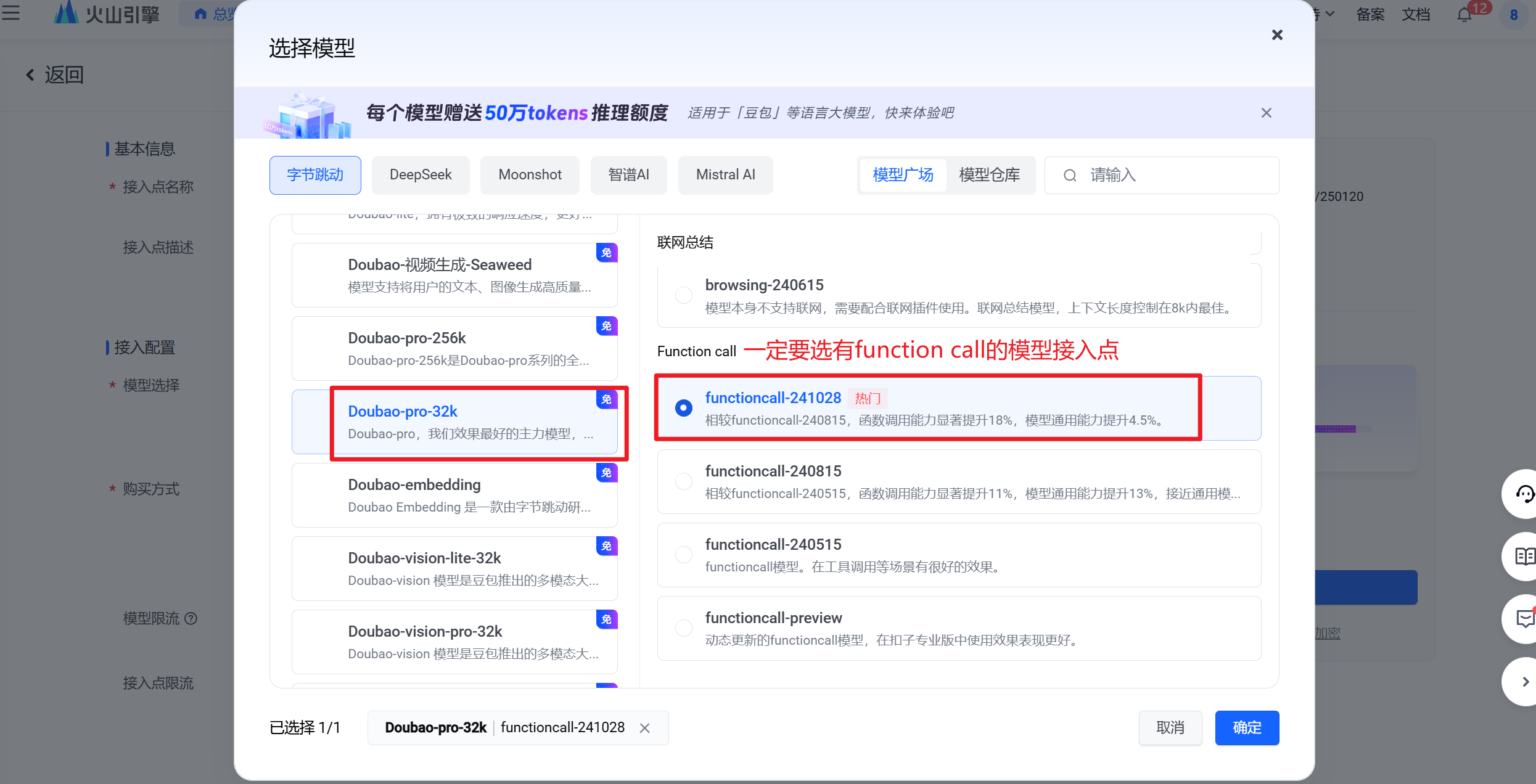Viewport: 1536px width, 784px height.
Task: Click the Function call section heading
Action: coord(697,351)
